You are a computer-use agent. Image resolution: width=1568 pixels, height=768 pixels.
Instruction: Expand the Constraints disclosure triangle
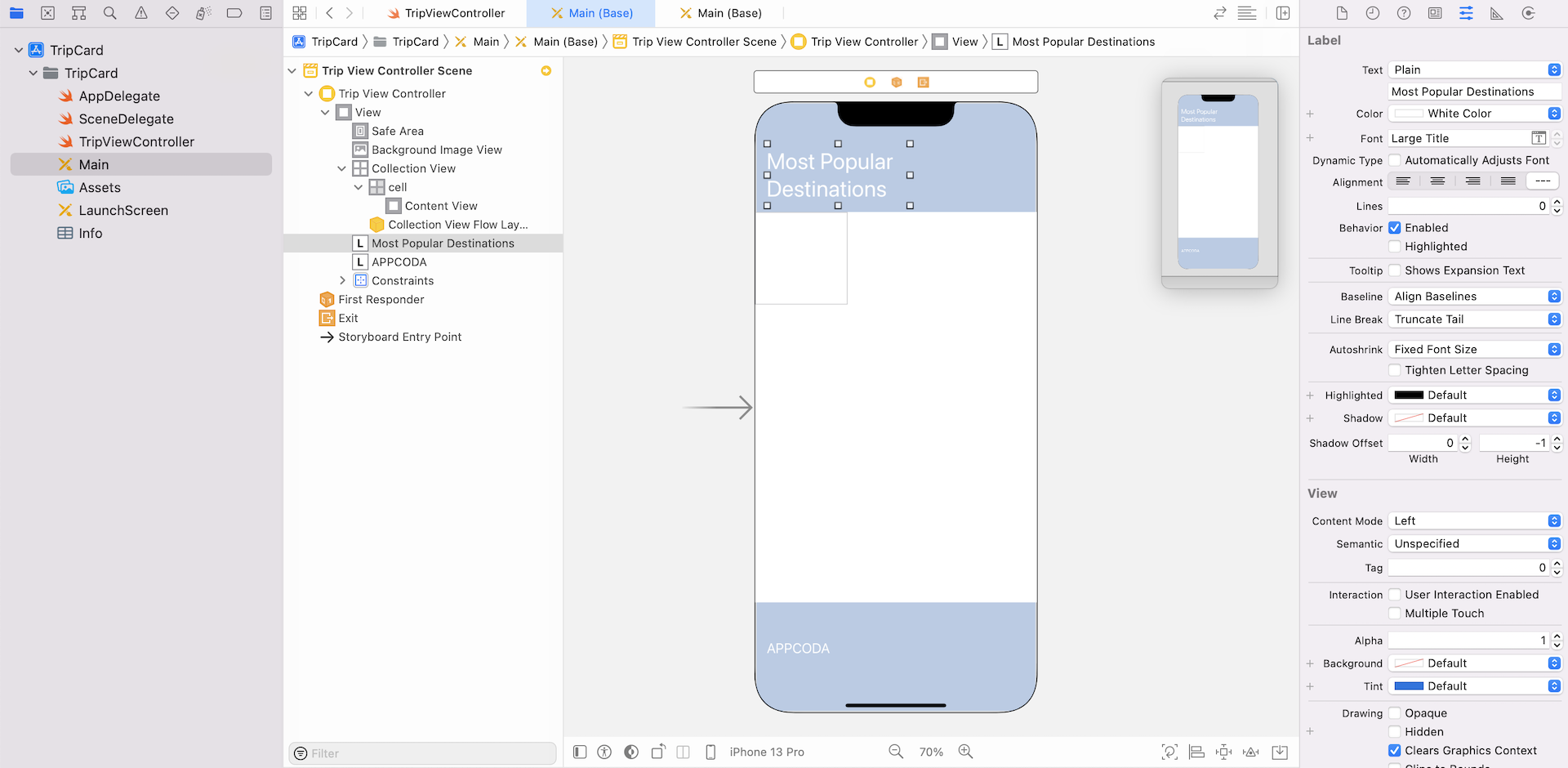[341, 280]
